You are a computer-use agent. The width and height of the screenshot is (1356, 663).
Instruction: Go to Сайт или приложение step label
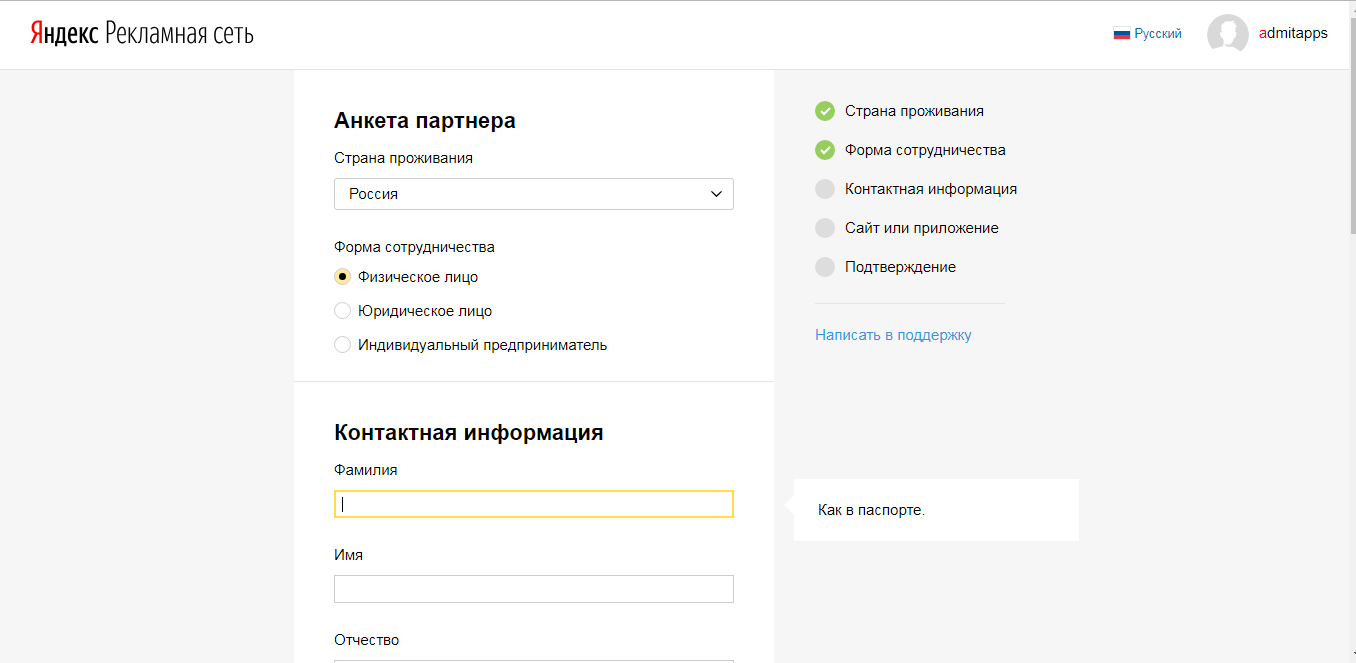click(921, 228)
